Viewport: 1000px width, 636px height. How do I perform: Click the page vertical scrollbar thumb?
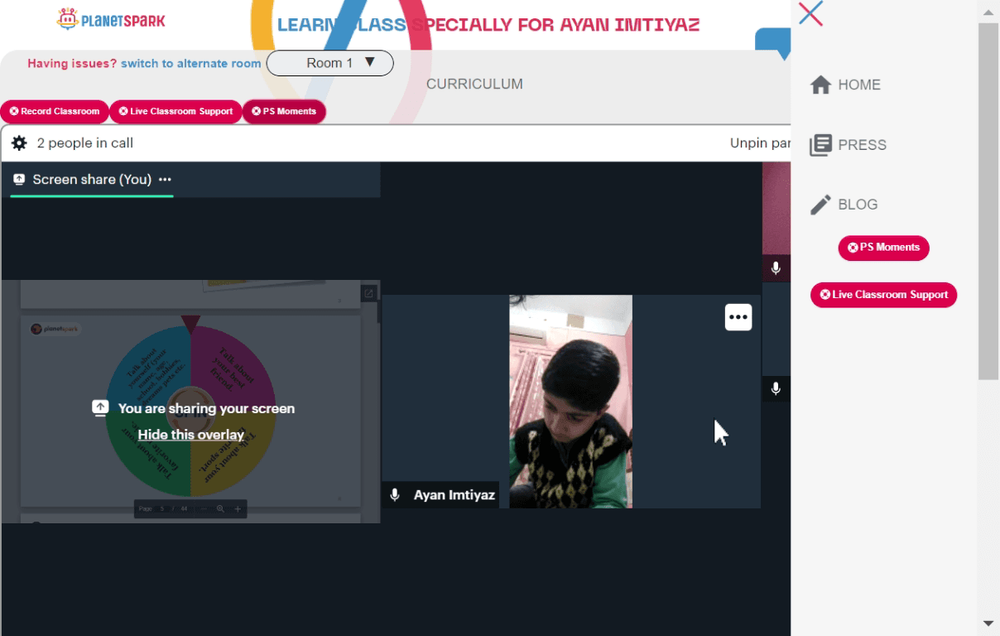pyautogui.click(x=989, y=201)
